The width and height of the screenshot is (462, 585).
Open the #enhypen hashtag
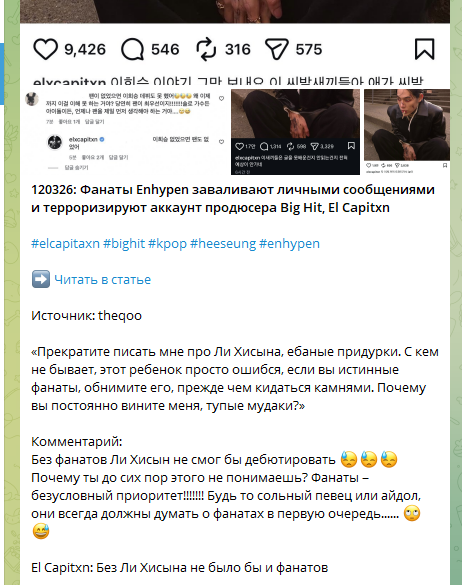tap(289, 244)
